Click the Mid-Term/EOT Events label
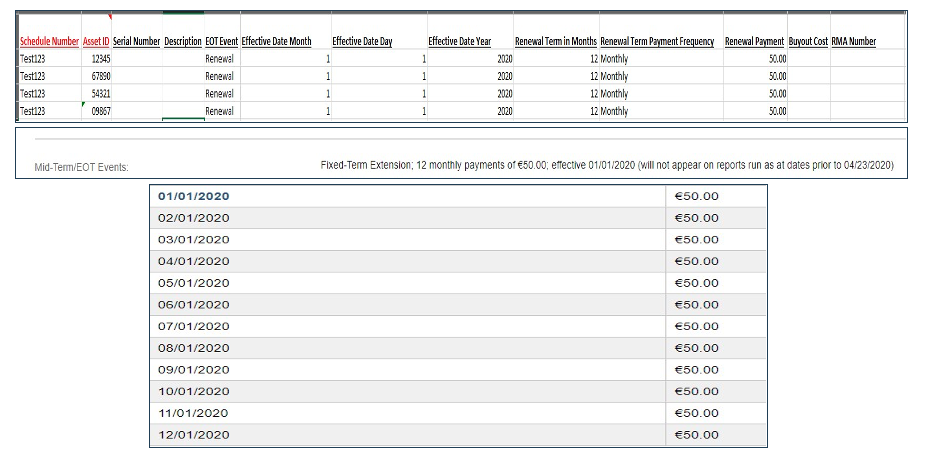Screen dimensions: 927x454 [x=82, y=168]
